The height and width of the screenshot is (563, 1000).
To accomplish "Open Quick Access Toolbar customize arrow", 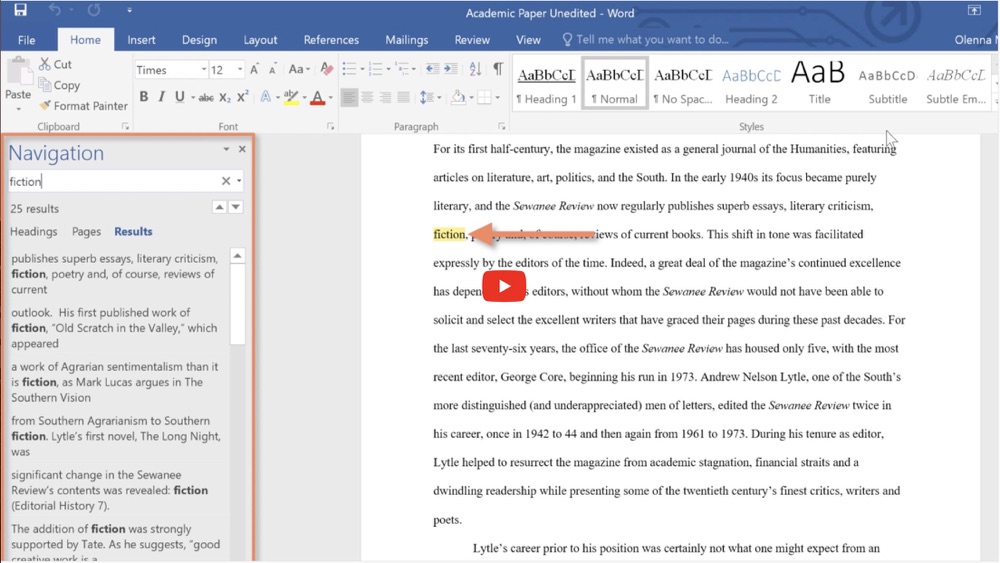I will pyautogui.click(x=129, y=11).
